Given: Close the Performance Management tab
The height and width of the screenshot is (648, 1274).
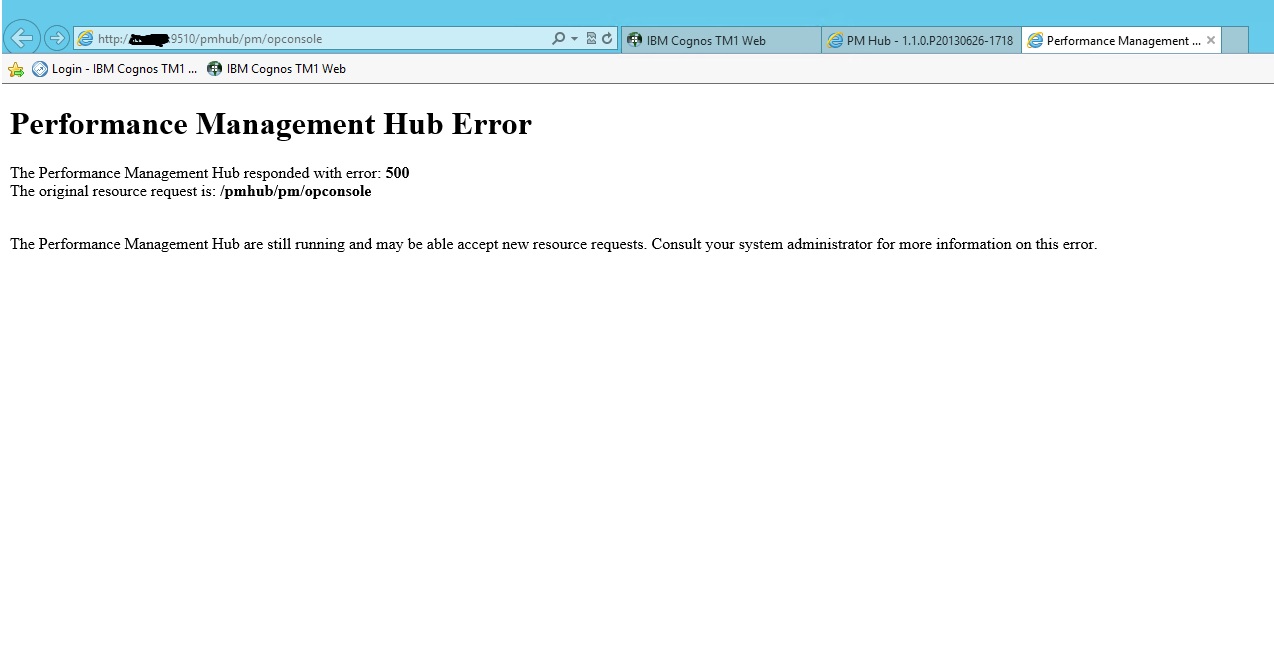Looking at the screenshot, I should pyautogui.click(x=1211, y=40).
